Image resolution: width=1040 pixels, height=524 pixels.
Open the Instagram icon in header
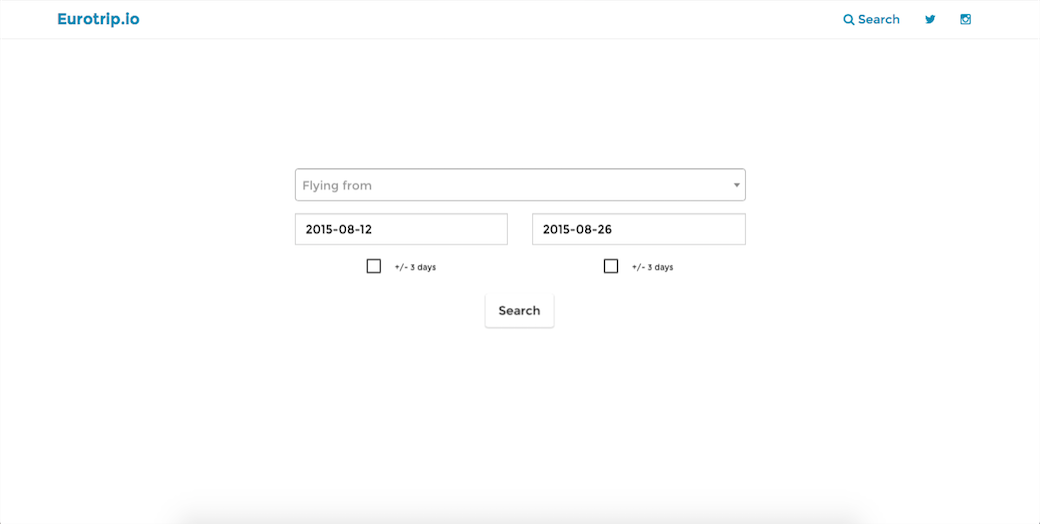coord(966,19)
